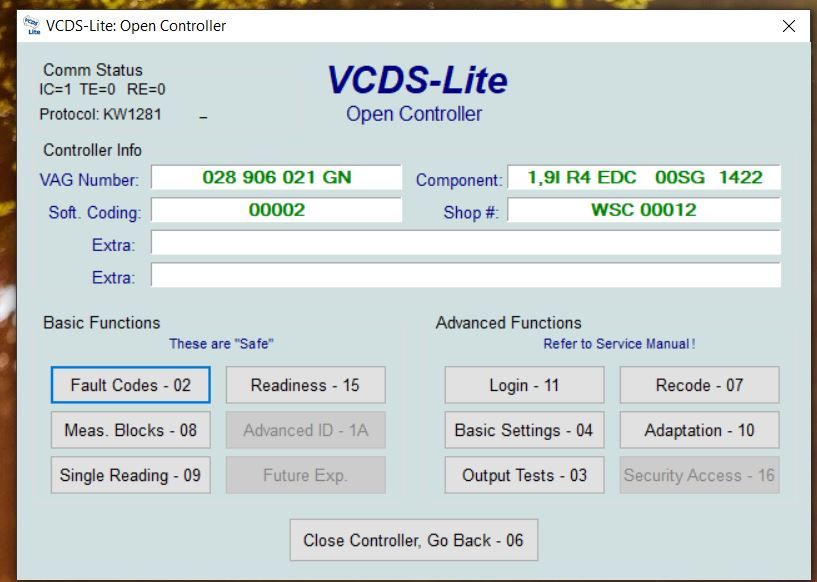
Task: Click the VAG Number: label
Action: [x=90, y=180]
